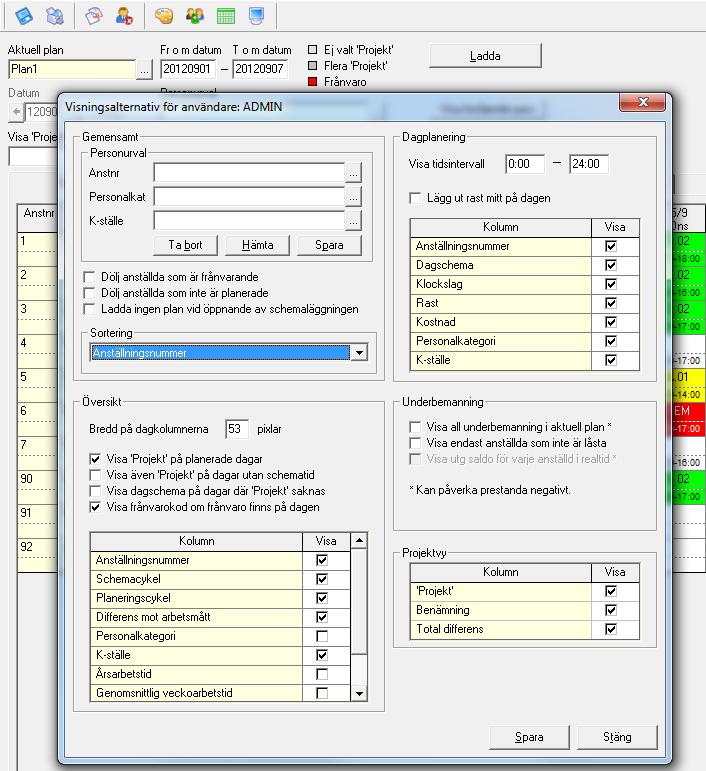706x771 pixels.
Task: Click the bottom Spara button of dialog
Action: [x=529, y=737]
